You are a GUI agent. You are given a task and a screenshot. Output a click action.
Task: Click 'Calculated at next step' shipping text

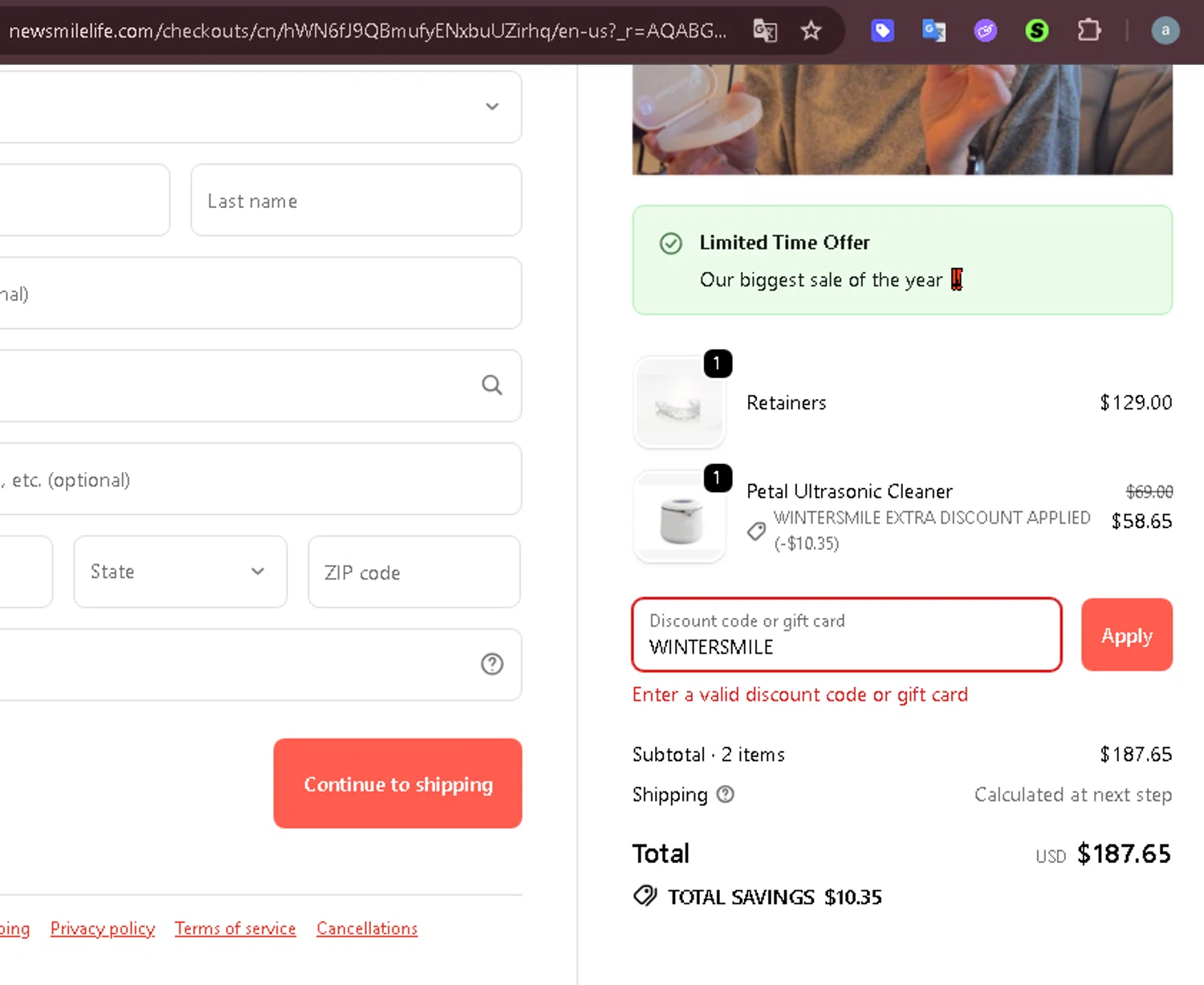(1073, 794)
